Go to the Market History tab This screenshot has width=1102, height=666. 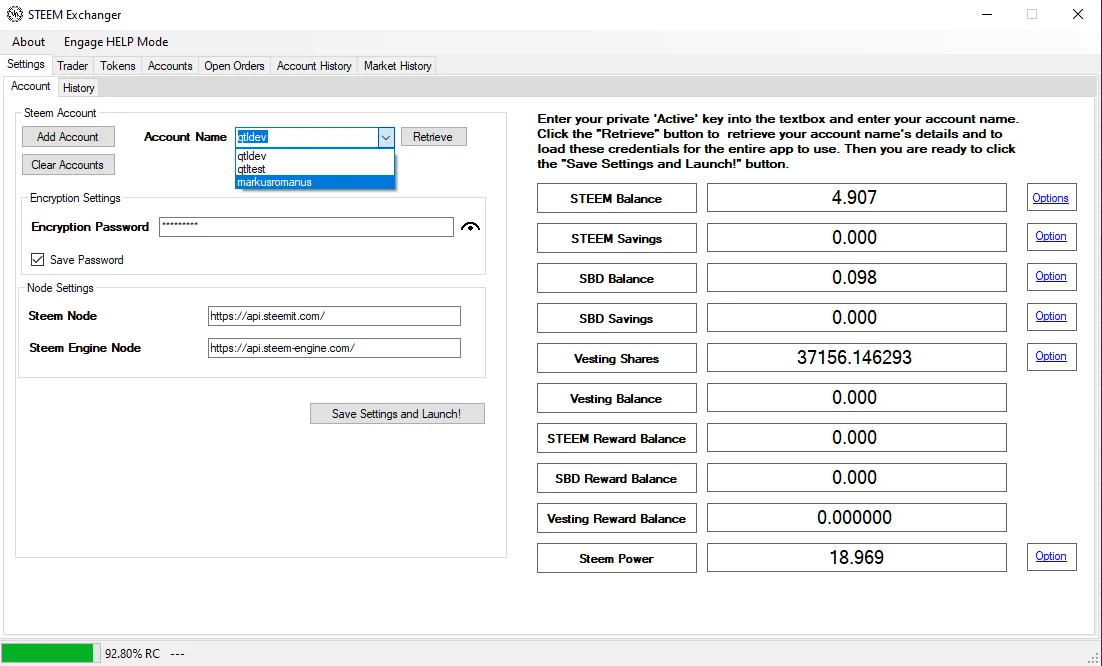397,65
